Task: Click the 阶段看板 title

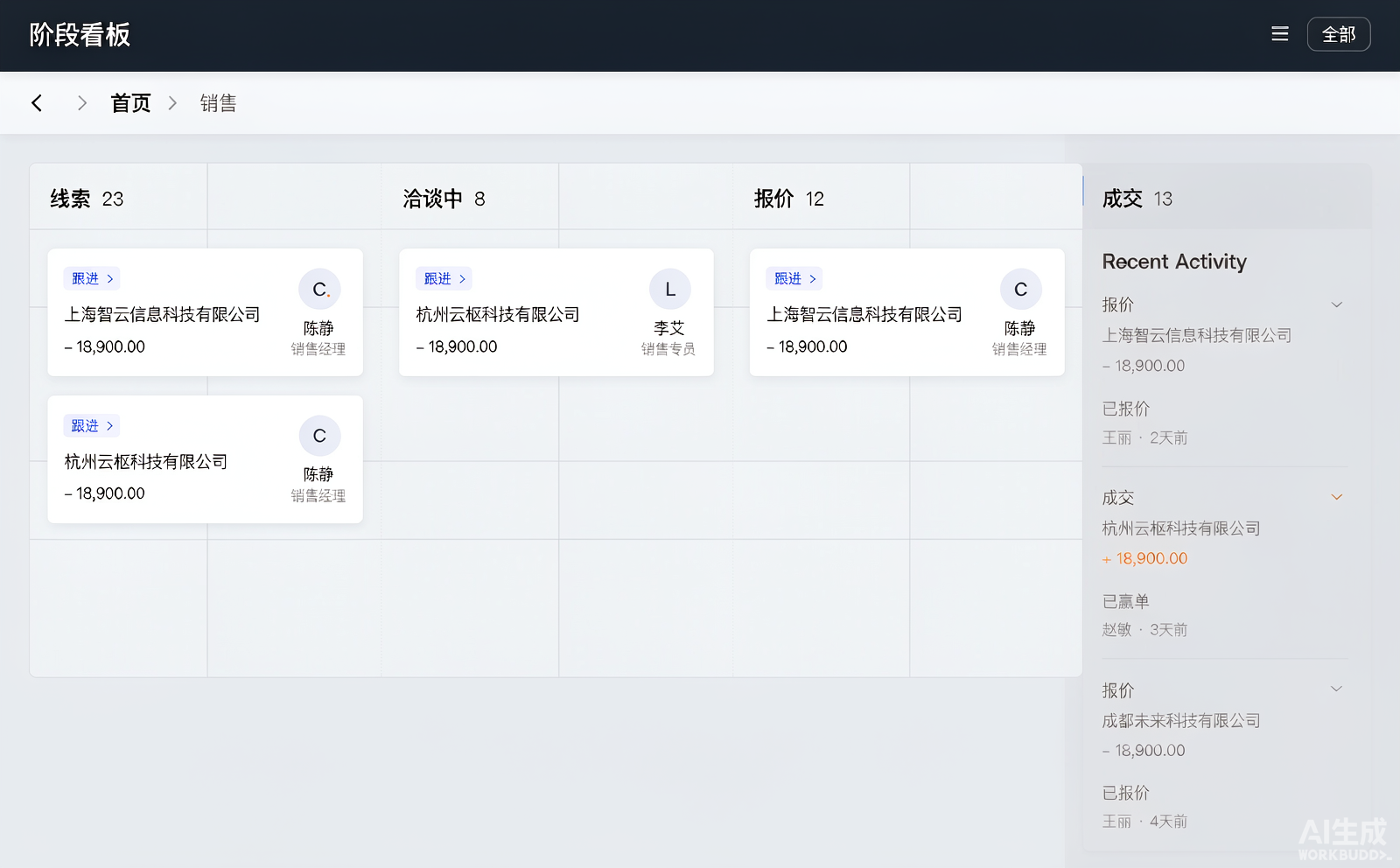Action: pos(80,35)
